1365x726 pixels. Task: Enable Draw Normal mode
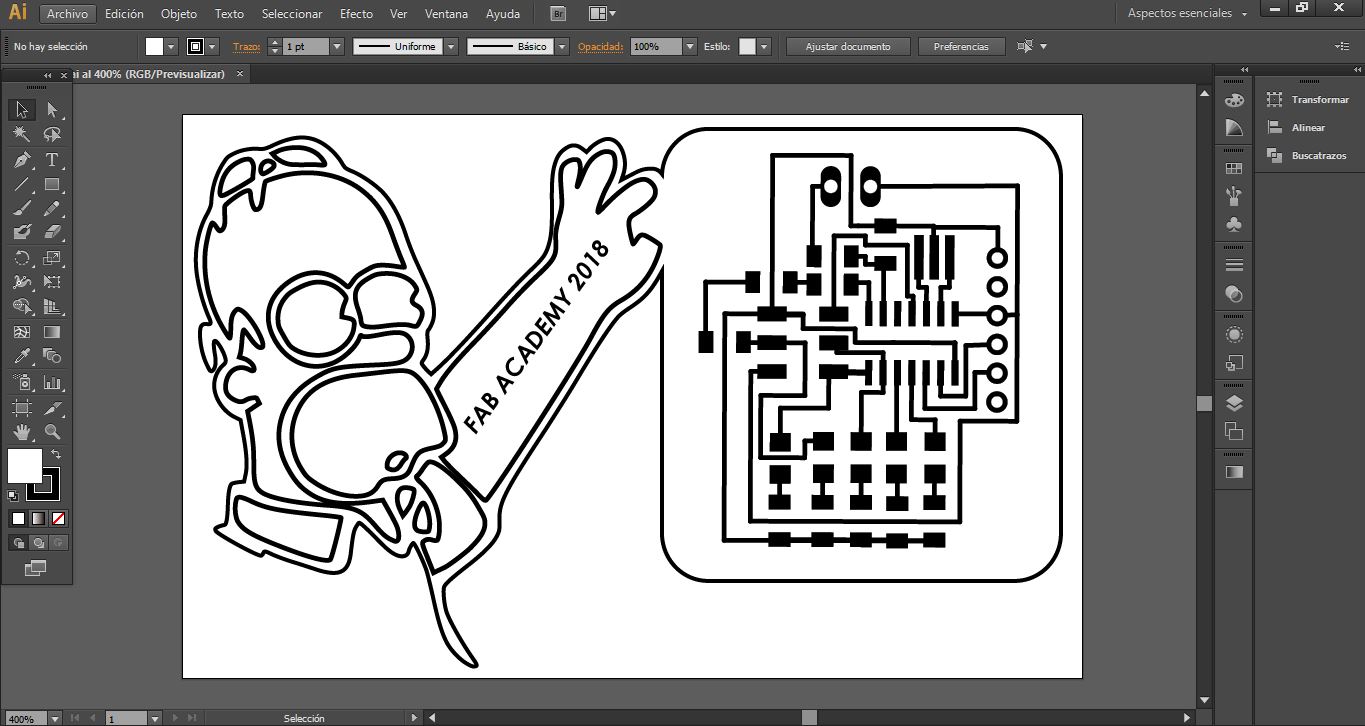click(x=18, y=542)
